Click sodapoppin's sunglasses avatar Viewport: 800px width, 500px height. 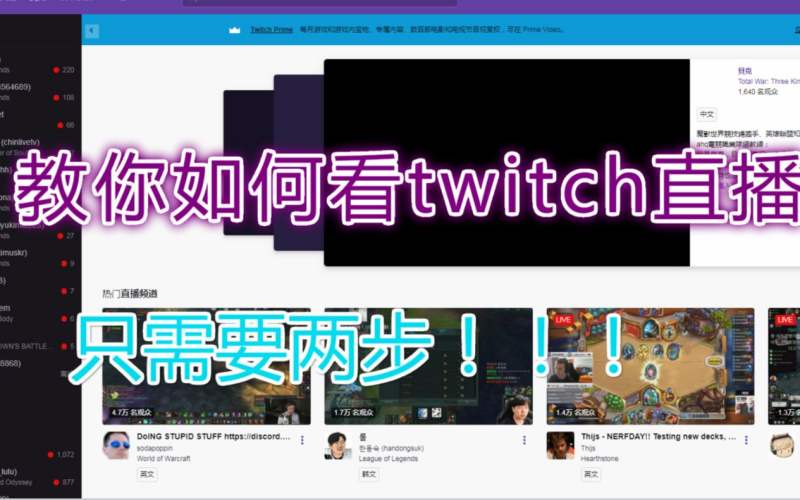click(116, 445)
